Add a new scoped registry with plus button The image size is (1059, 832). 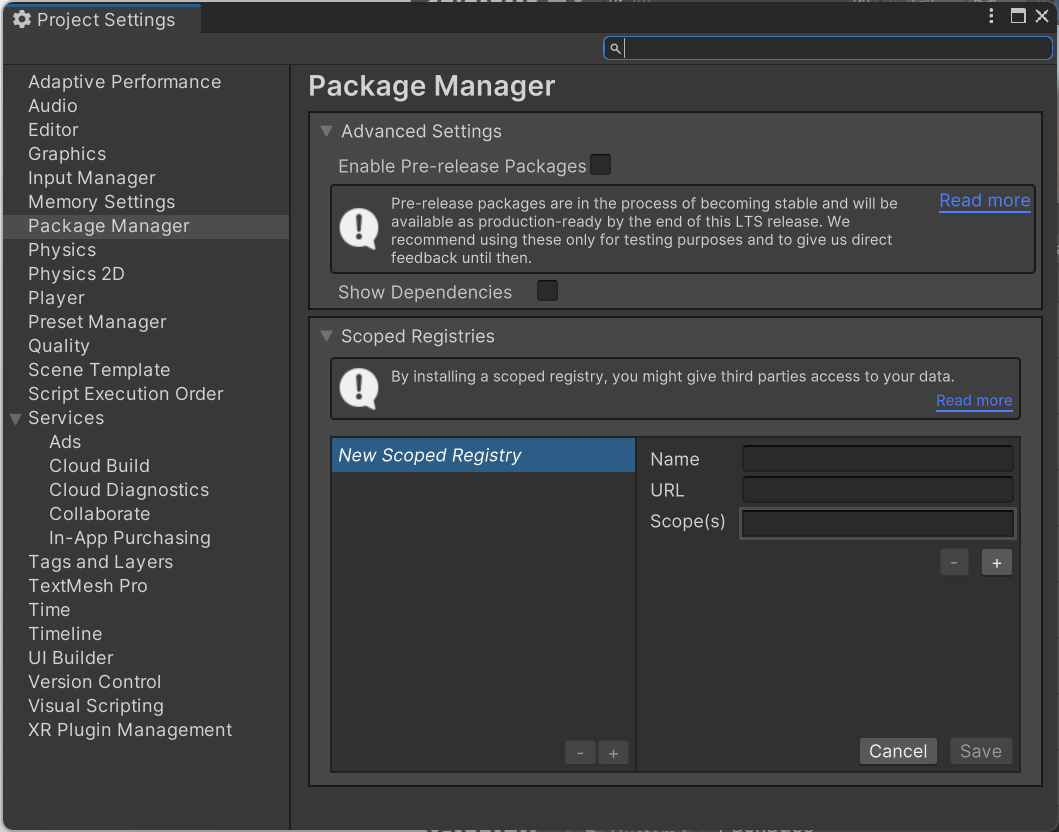[613, 753]
